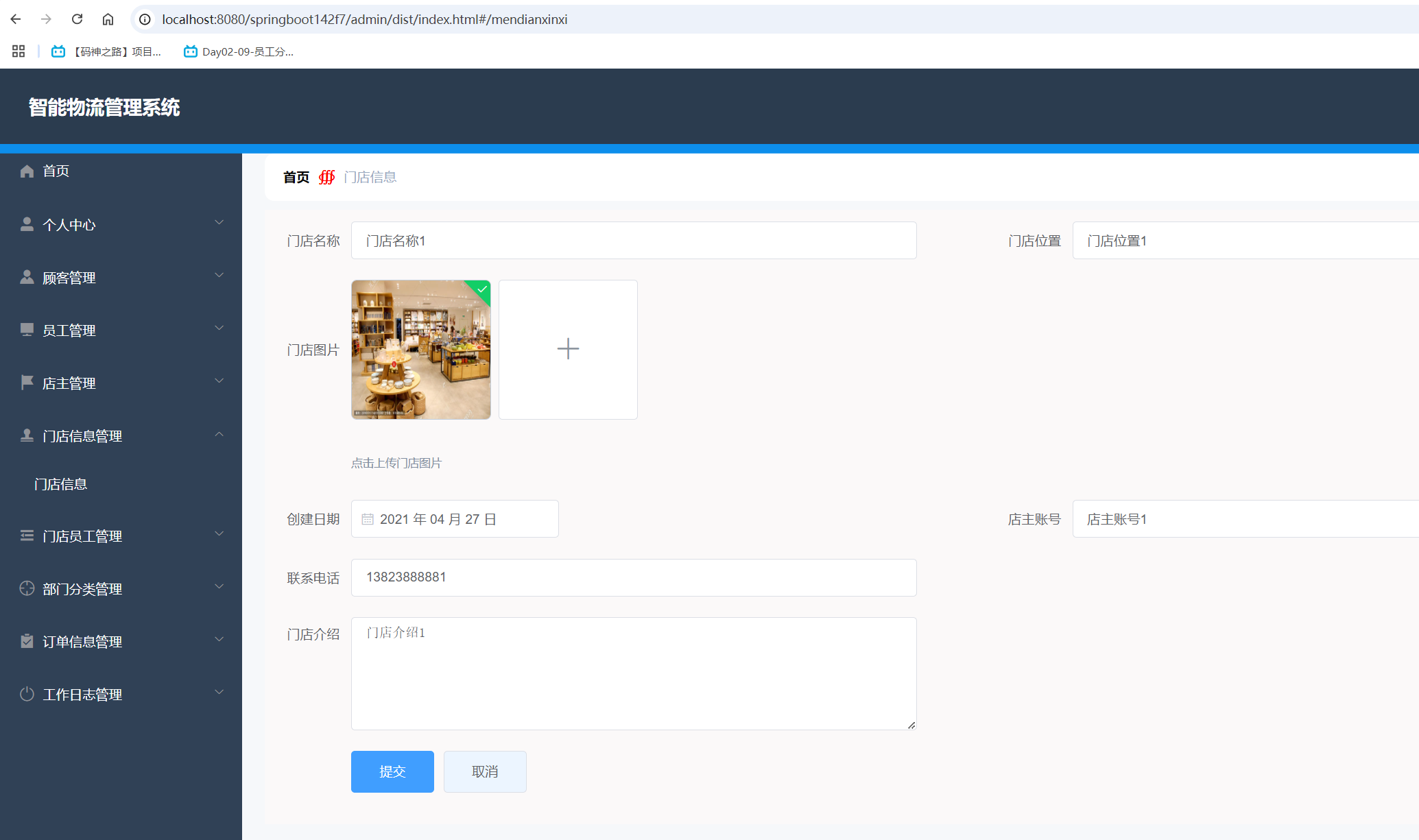Click the flag icon next to 店主管理
This screenshot has height=840, width=1419.
click(27, 383)
